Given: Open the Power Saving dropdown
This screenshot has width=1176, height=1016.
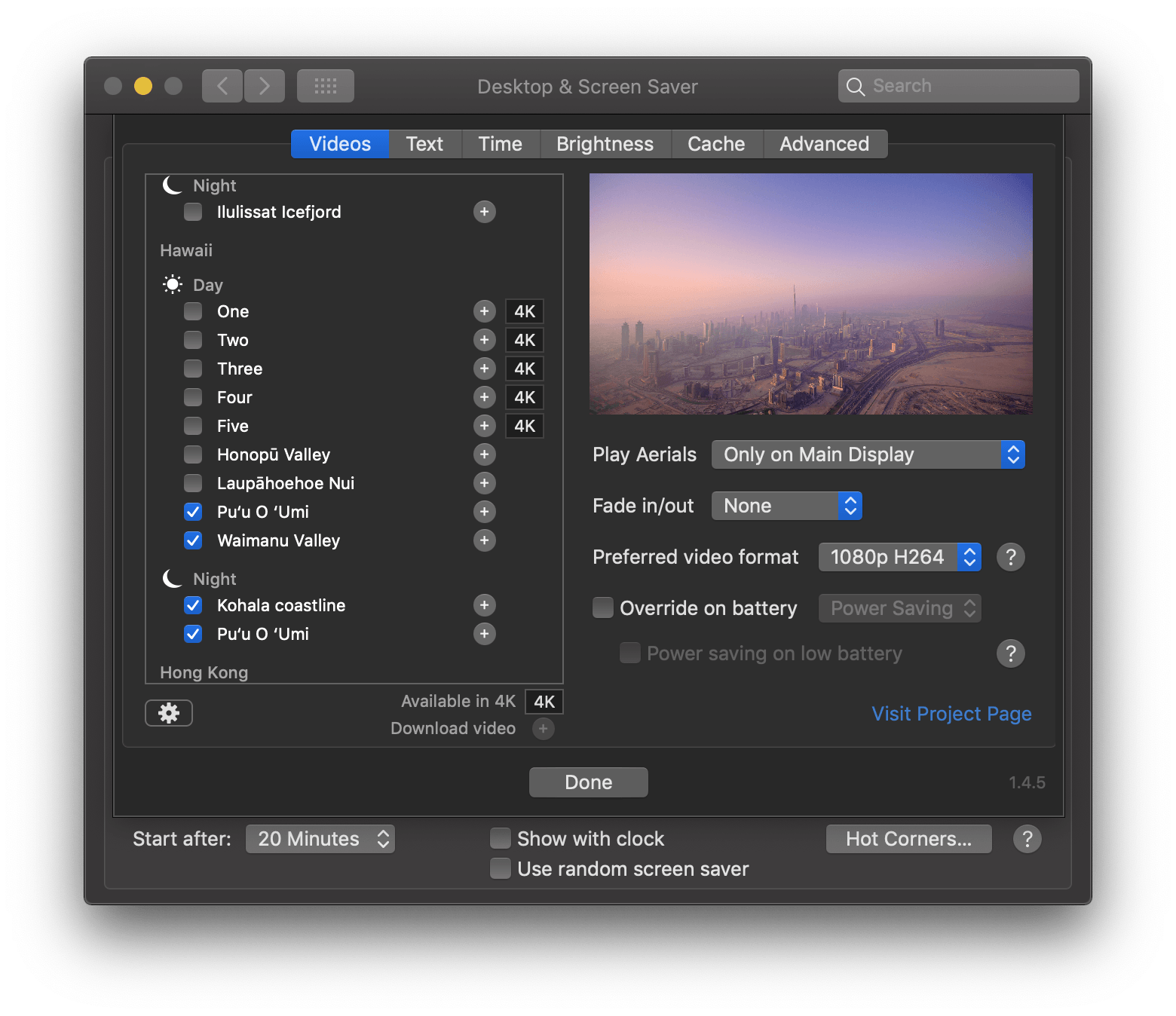Looking at the screenshot, I should click(900, 608).
